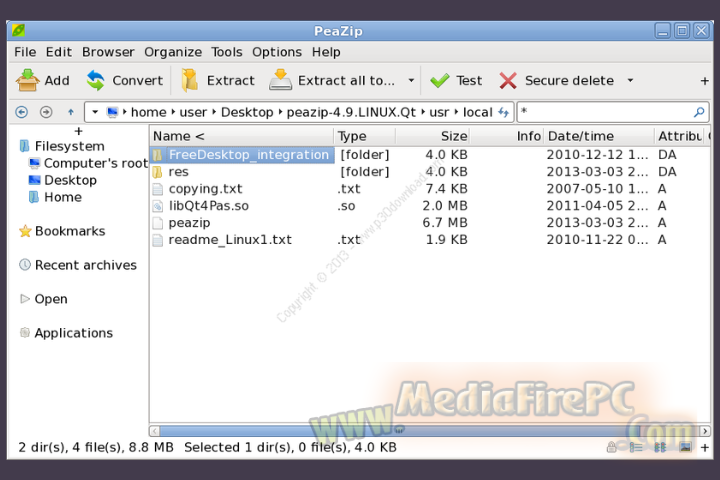Open the Organize menu
This screenshot has width=720, height=480.
(x=173, y=52)
